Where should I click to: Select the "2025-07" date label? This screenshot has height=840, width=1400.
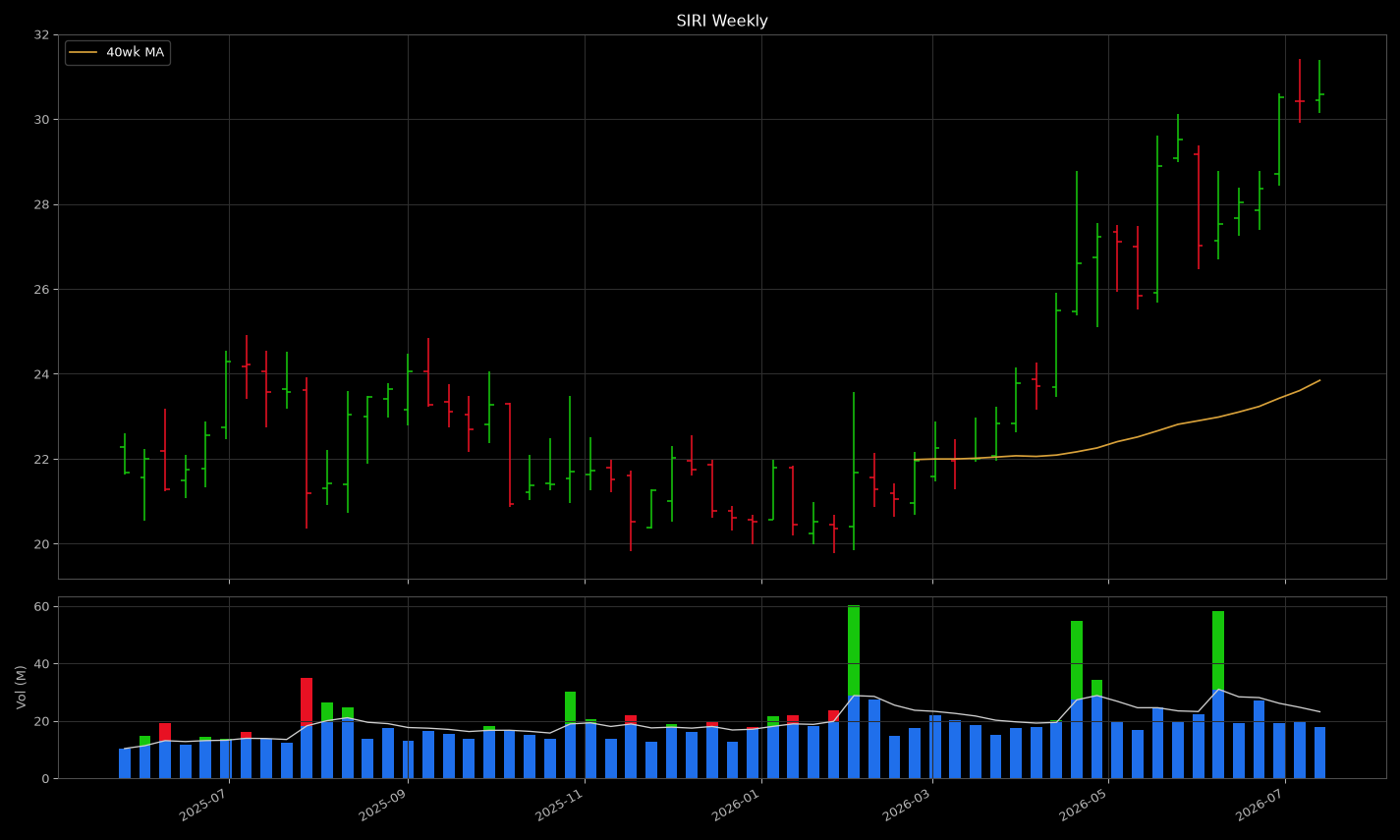pos(204,805)
